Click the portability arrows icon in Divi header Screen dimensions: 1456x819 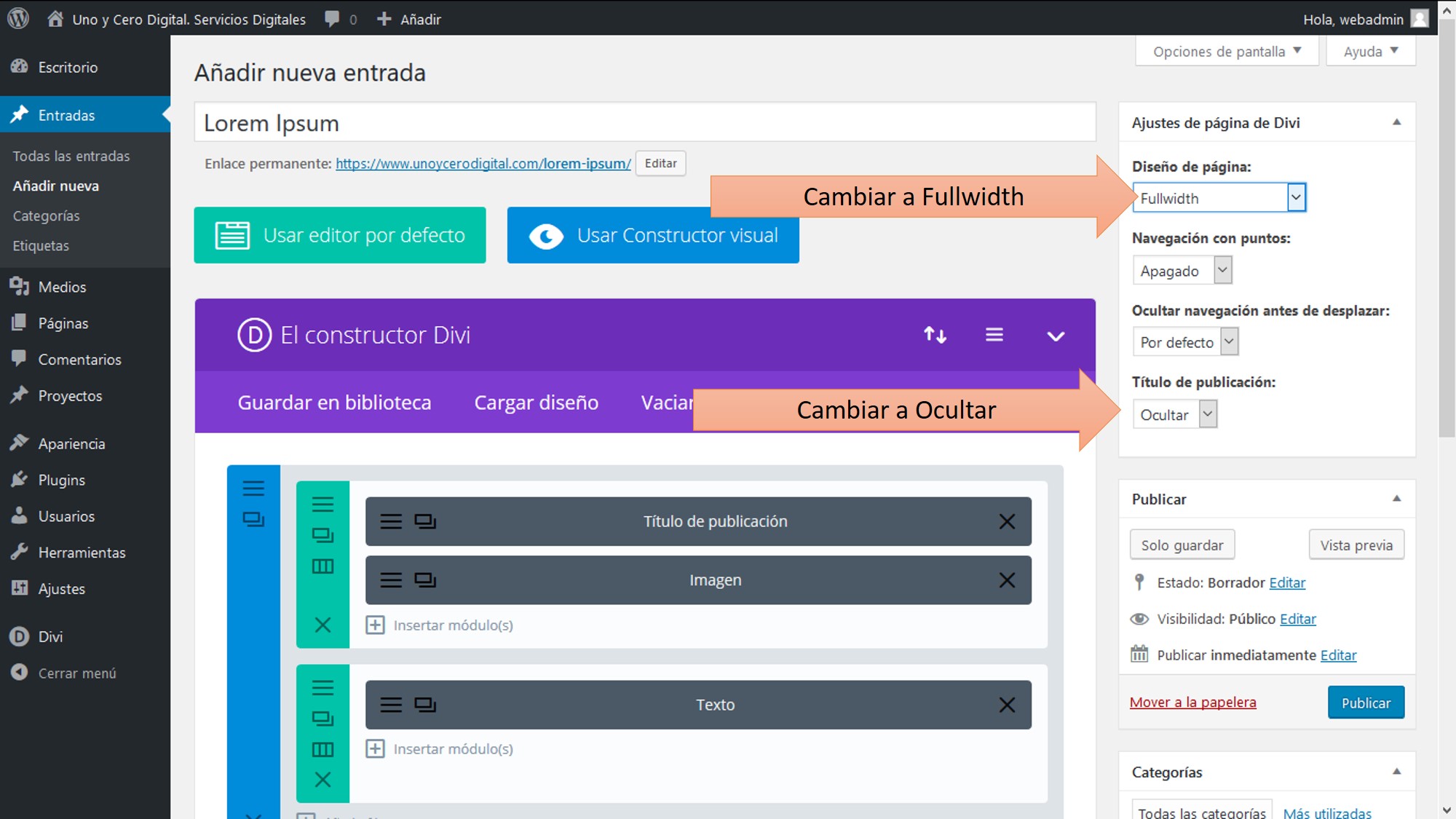(935, 335)
